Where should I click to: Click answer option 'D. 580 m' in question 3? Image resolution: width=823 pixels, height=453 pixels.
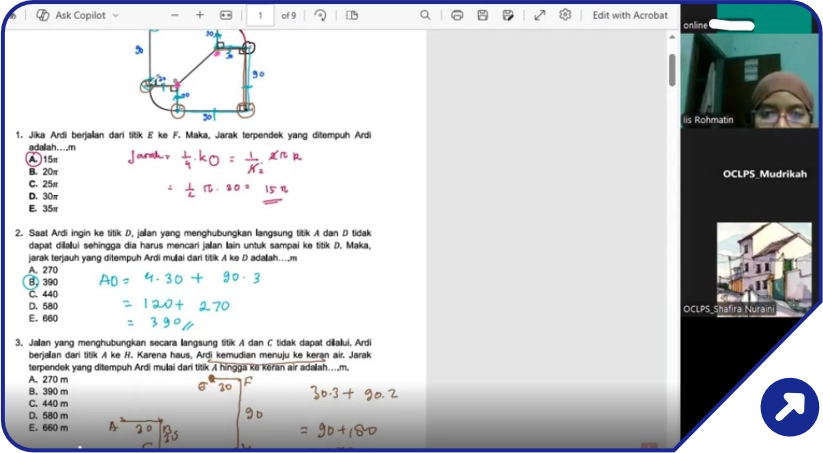pos(48,415)
